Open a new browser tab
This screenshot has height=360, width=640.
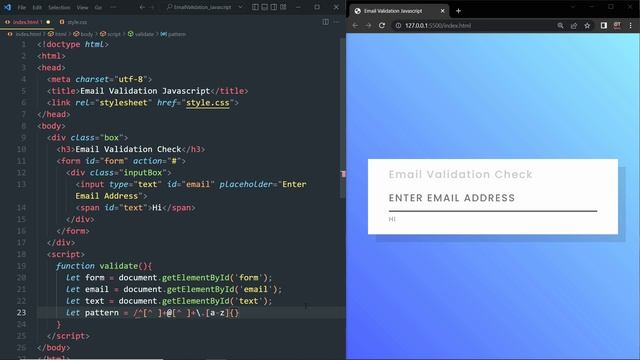pyautogui.click(x=458, y=11)
